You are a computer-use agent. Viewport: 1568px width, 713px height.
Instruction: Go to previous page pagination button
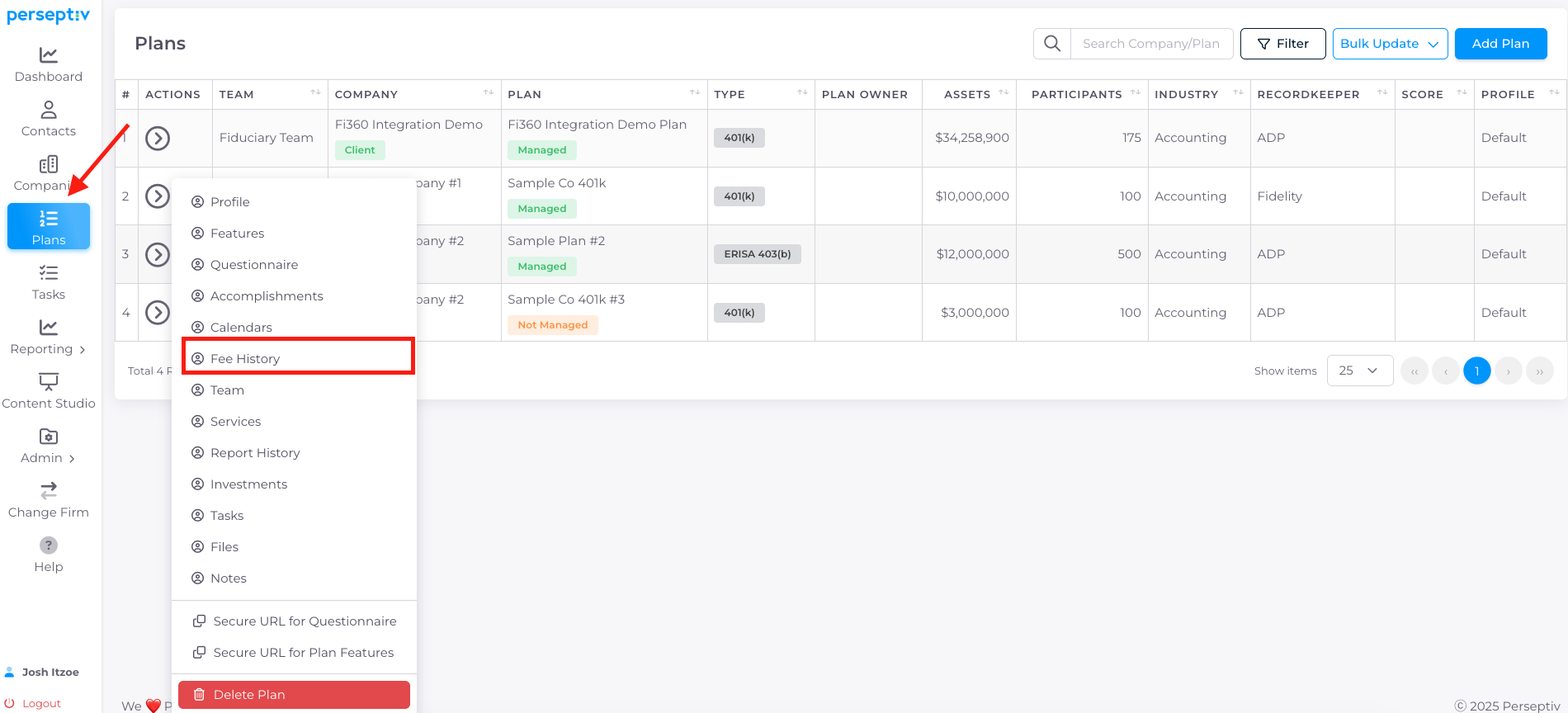pos(1446,371)
